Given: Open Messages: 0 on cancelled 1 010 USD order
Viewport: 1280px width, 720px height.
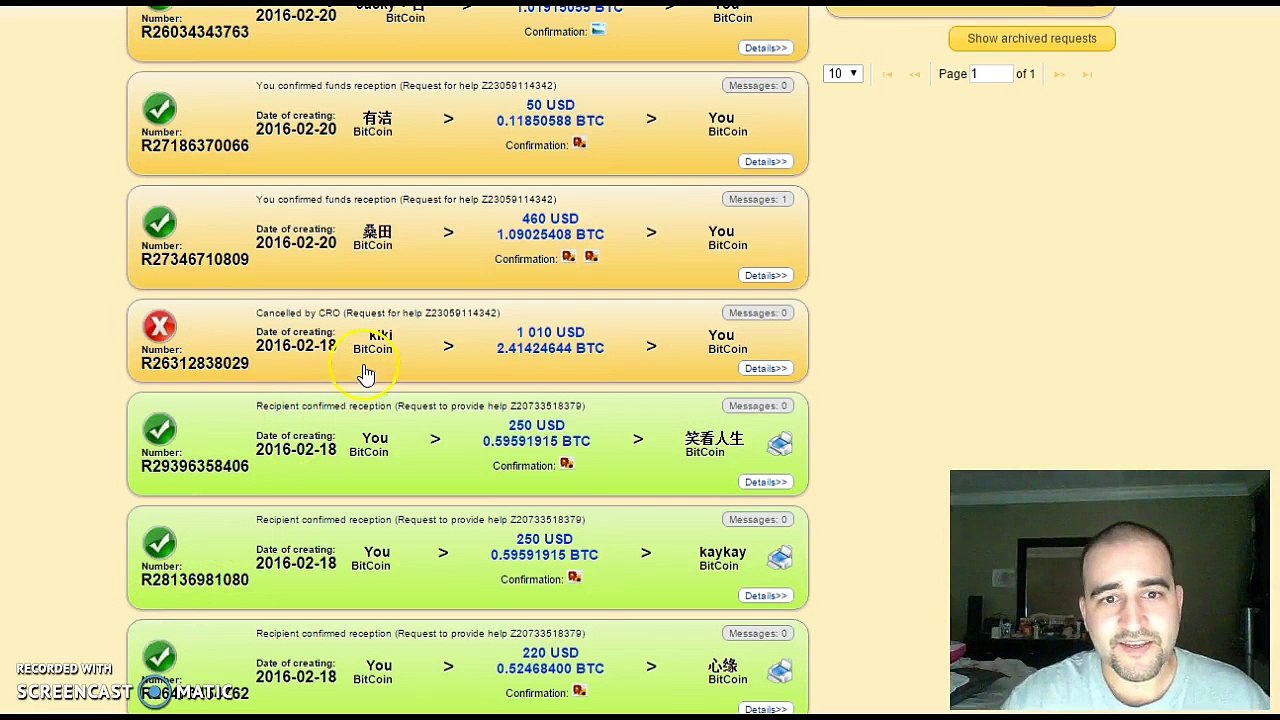Looking at the screenshot, I should click(758, 313).
